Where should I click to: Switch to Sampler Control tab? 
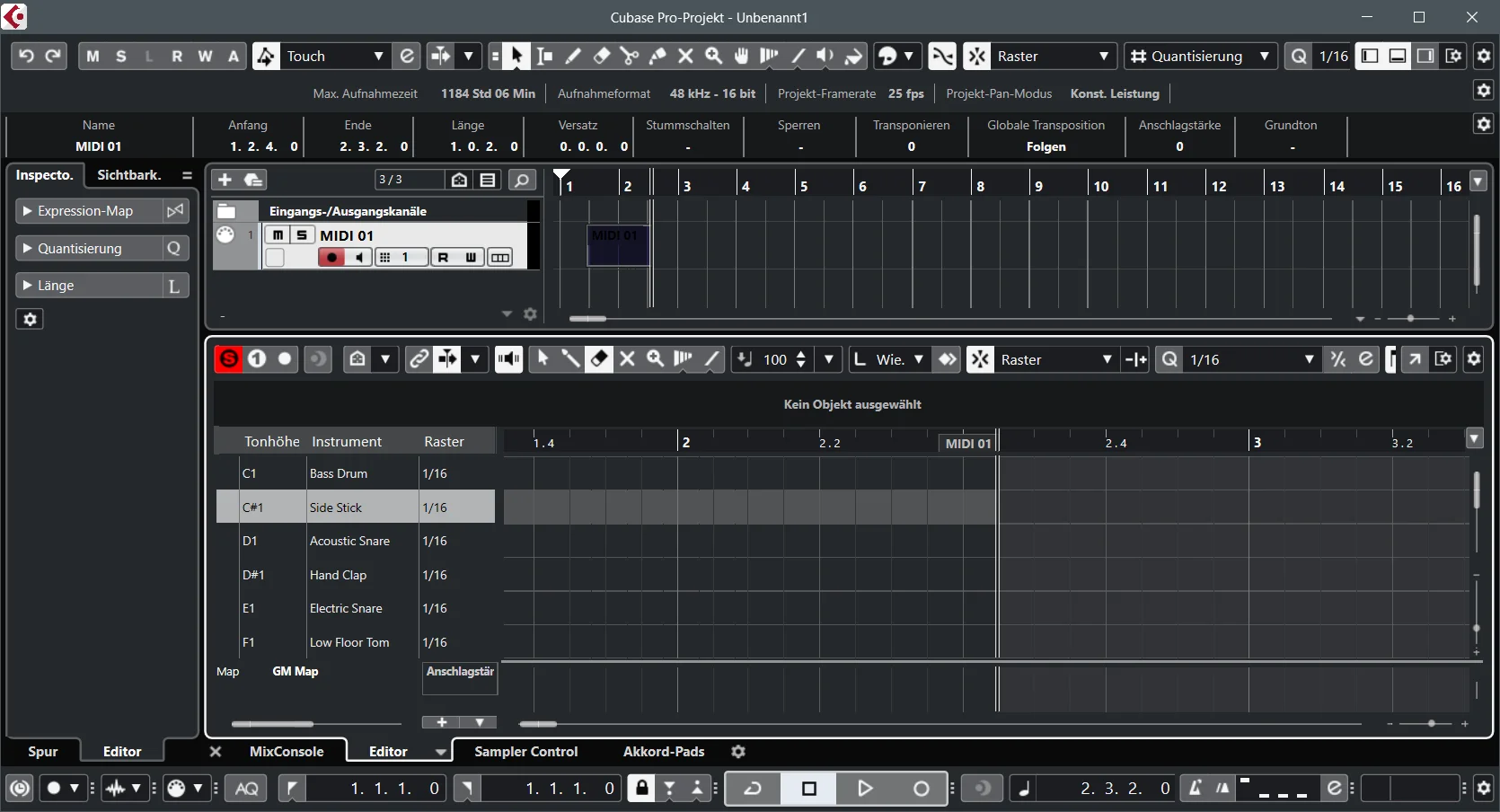526,752
